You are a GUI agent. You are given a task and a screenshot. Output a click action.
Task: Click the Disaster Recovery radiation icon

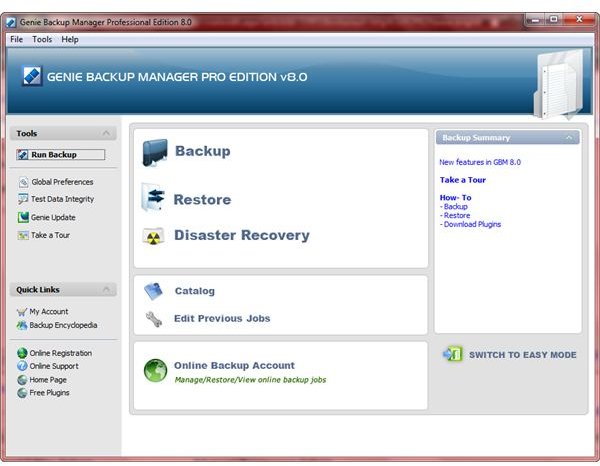(x=153, y=236)
